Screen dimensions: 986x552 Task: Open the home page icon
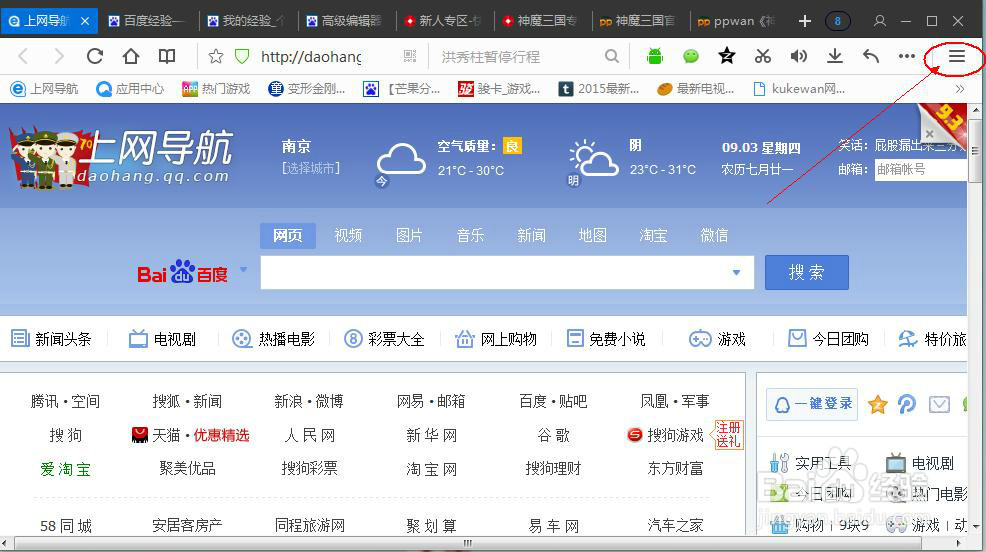coord(131,57)
